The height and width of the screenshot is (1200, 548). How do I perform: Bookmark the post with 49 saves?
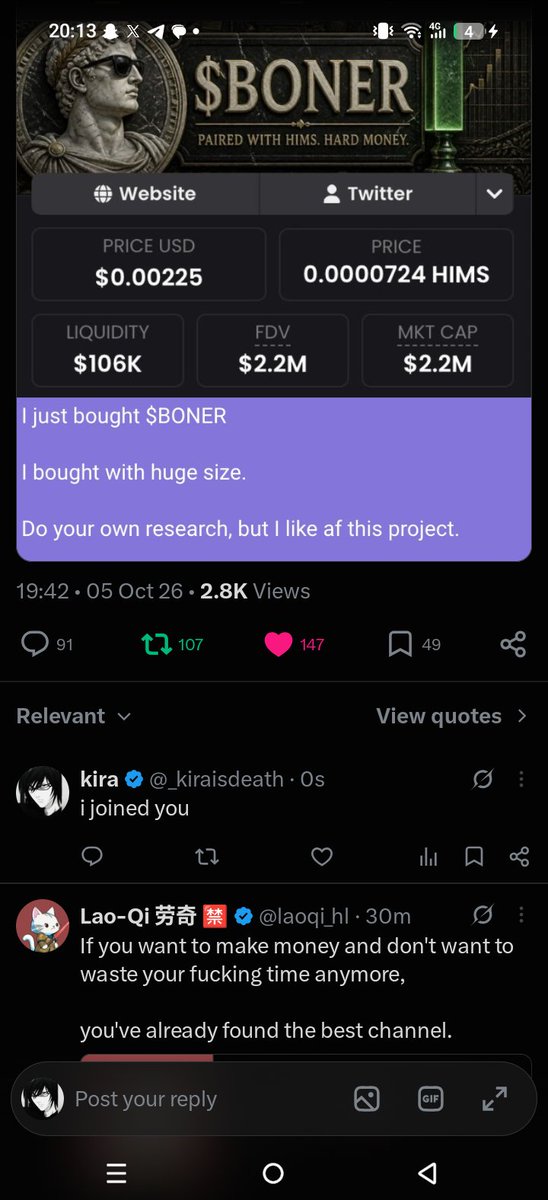tap(400, 645)
